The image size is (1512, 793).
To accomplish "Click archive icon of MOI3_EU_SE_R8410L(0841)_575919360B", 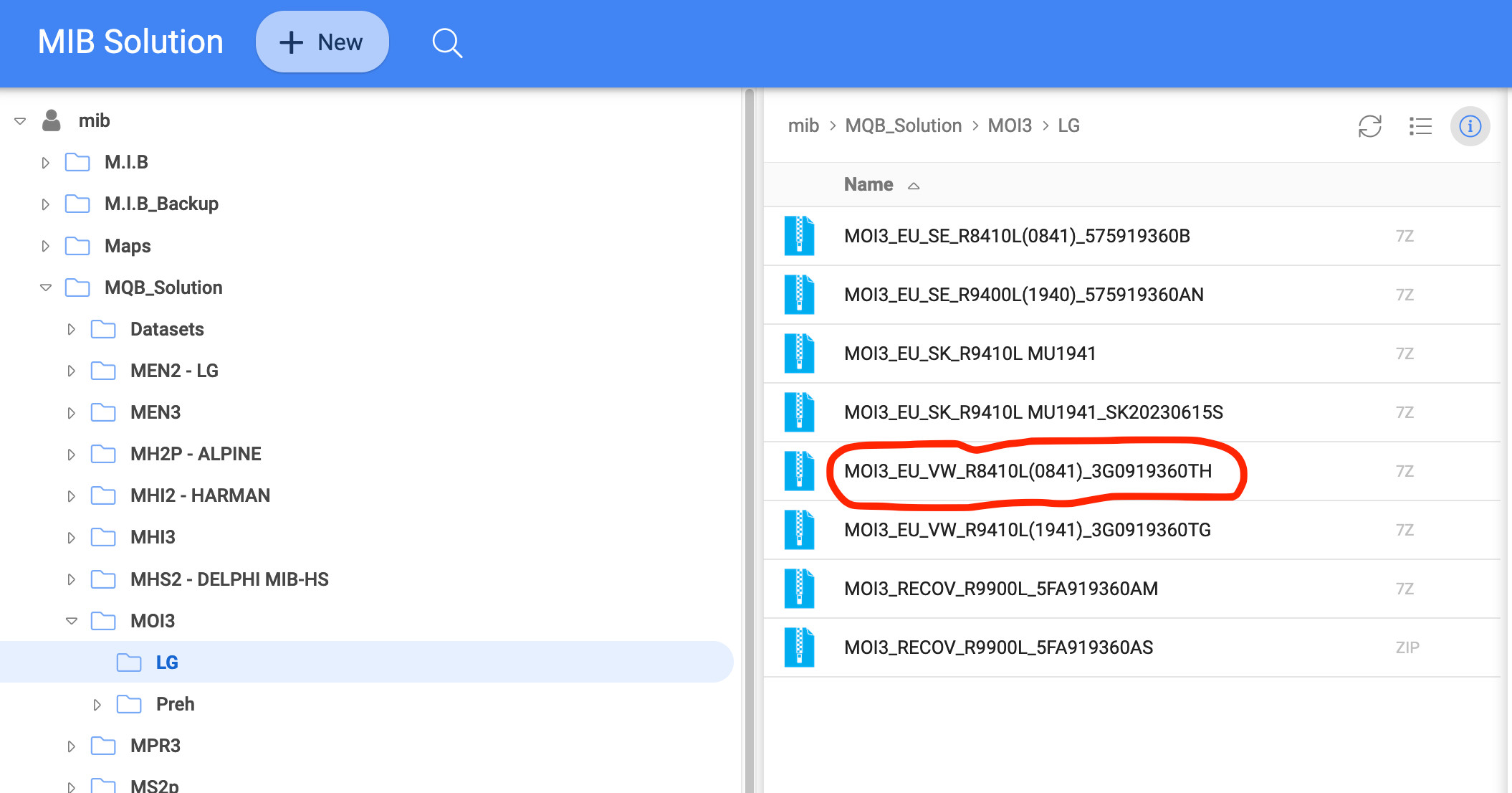I will pos(799,236).
